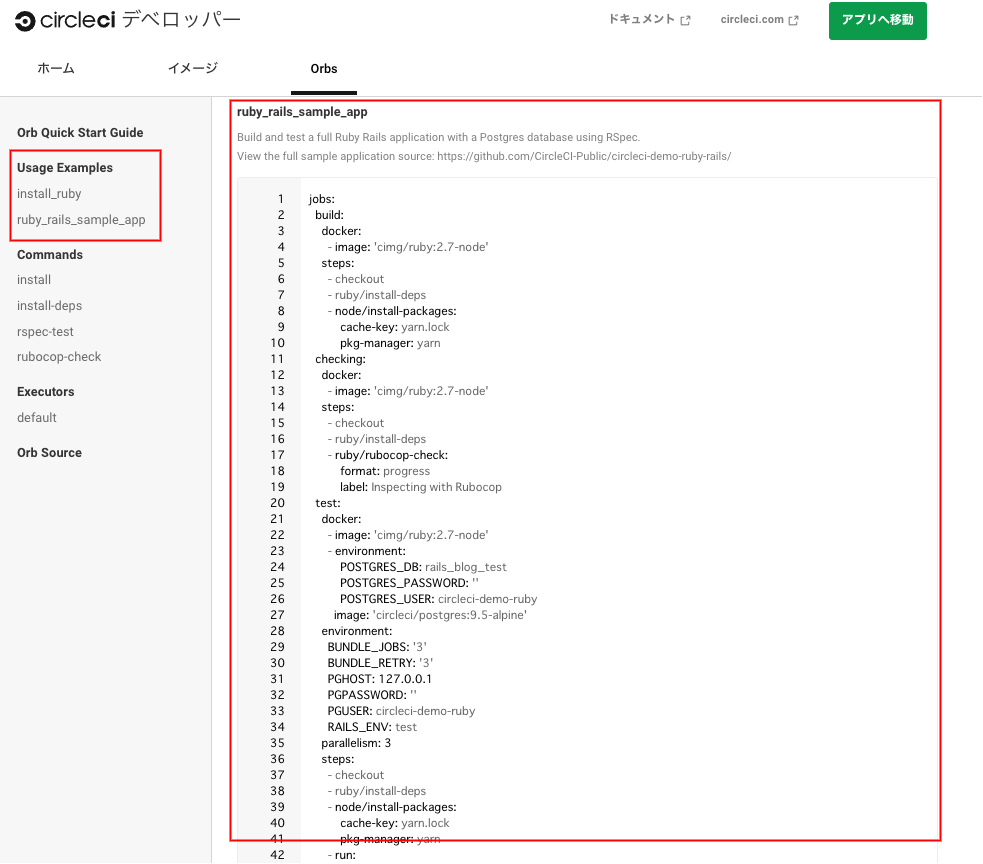Click 'PGUSER: circleci-demo-ruby' line
The height and width of the screenshot is (864, 983).
click(401, 711)
